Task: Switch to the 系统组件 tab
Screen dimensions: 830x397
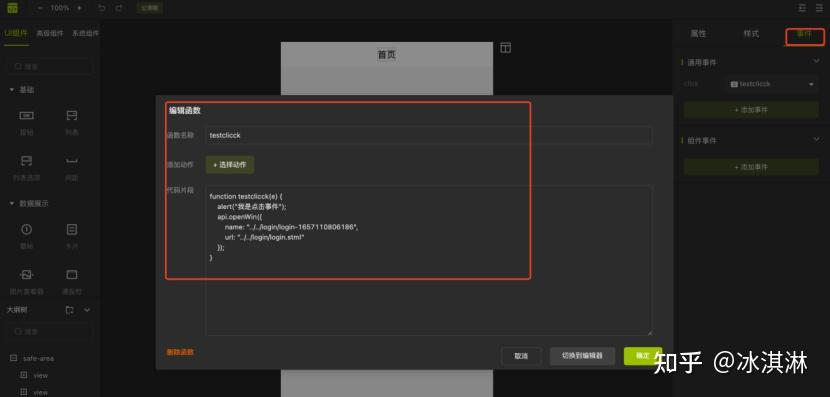Action: pyautogui.click(x=85, y=33)
